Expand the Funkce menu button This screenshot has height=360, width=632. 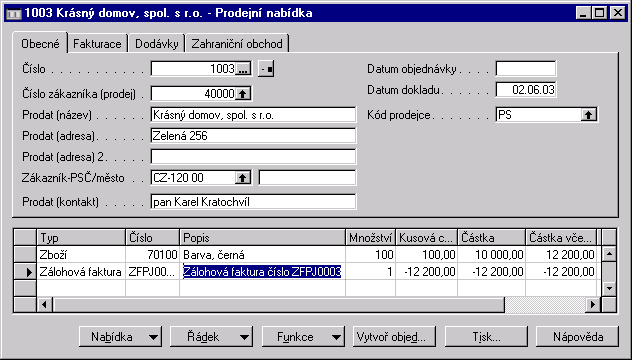303,337
